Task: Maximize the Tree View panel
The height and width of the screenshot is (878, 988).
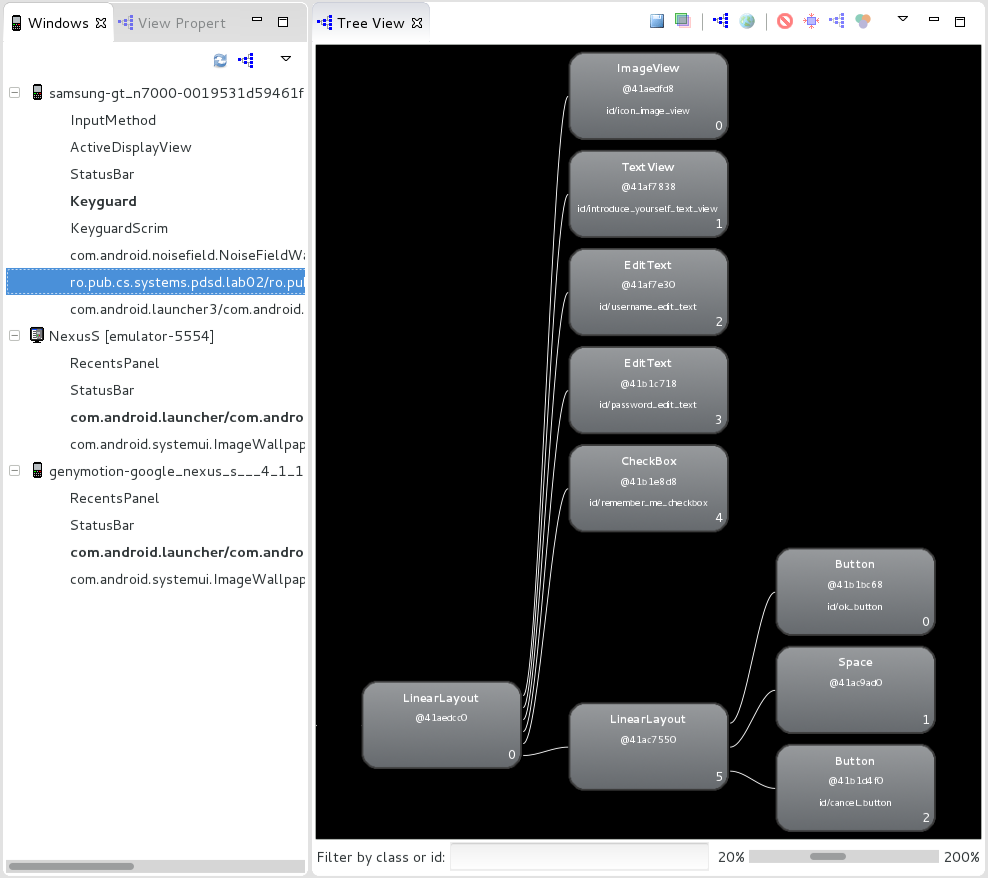Action: (960, 22)
